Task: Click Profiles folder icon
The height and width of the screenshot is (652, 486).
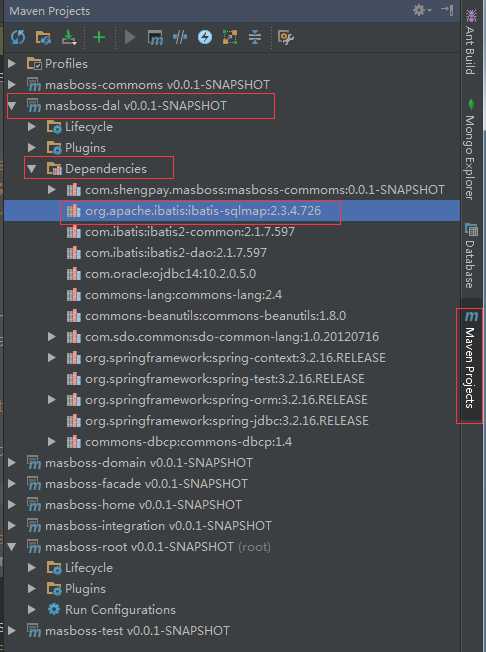Action: pos(34,63)
